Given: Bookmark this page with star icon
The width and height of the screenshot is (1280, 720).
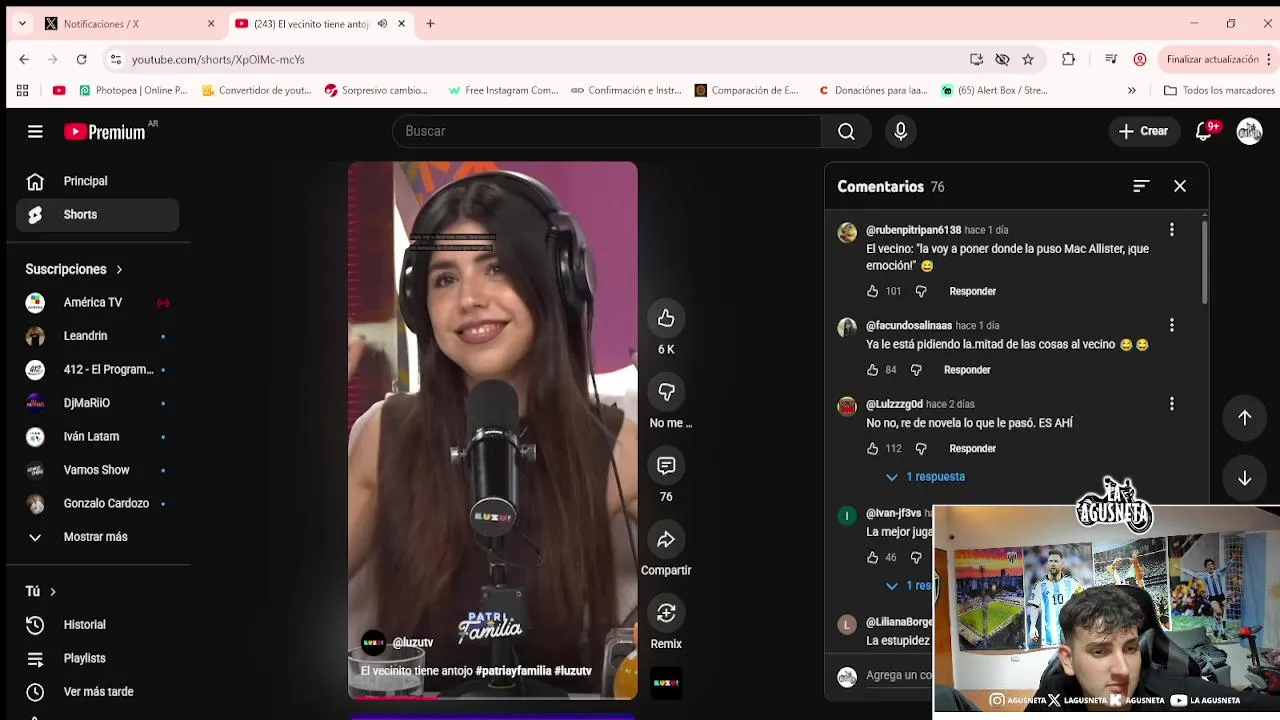Looking at the screenshot, I should point(1028,59).
